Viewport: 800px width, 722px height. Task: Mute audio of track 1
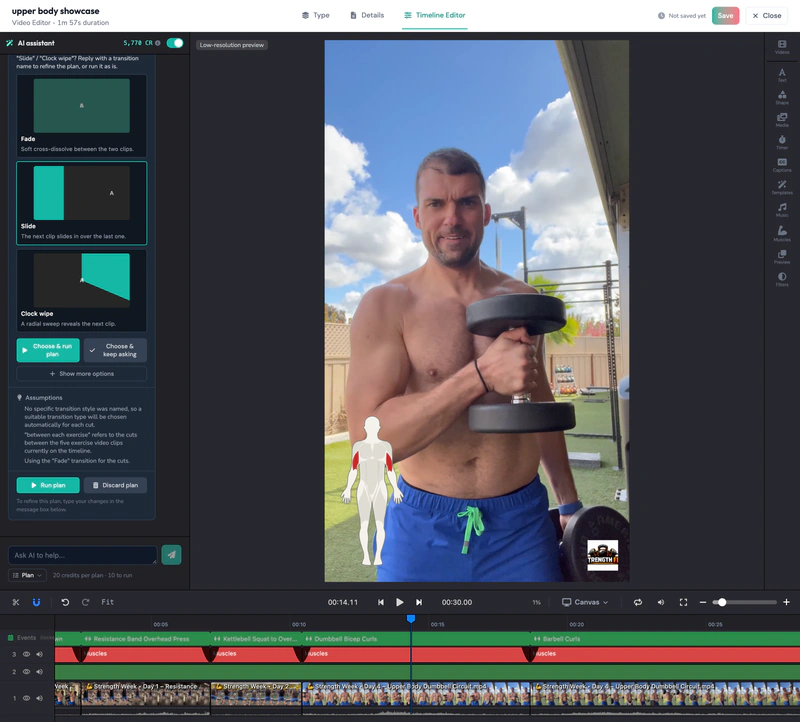[39, 698]
